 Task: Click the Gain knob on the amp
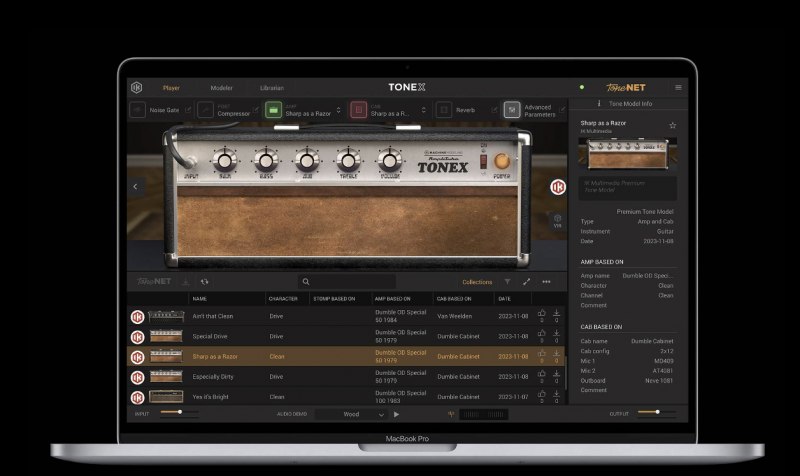click(224, 161)
